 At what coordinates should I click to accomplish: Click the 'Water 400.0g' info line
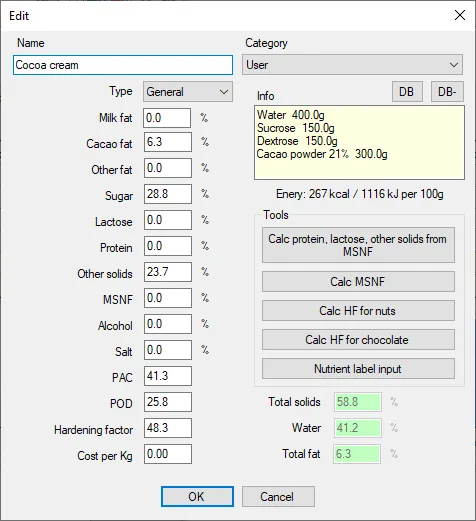click(x=290, y=115)
